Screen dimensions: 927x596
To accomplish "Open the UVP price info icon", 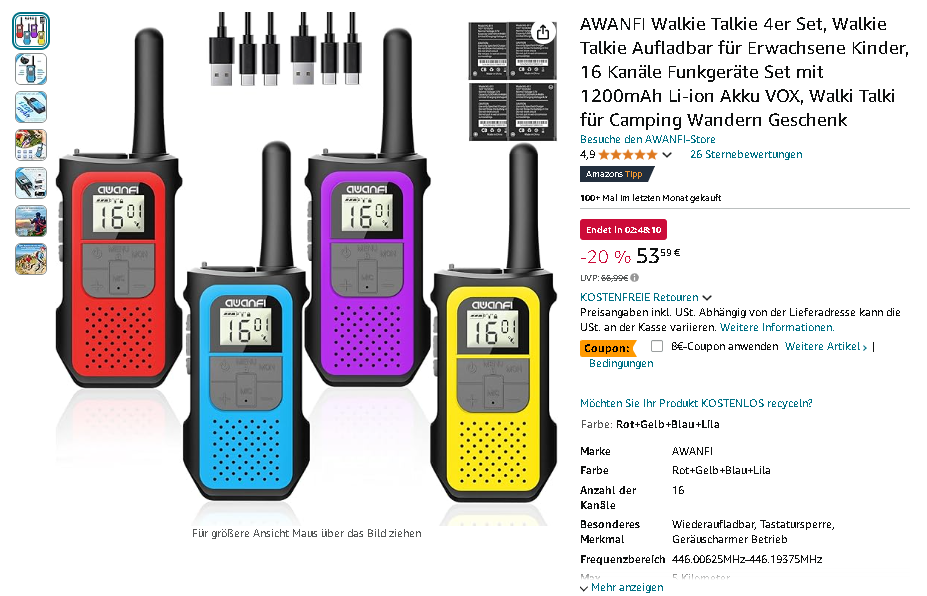I will 634,277.
